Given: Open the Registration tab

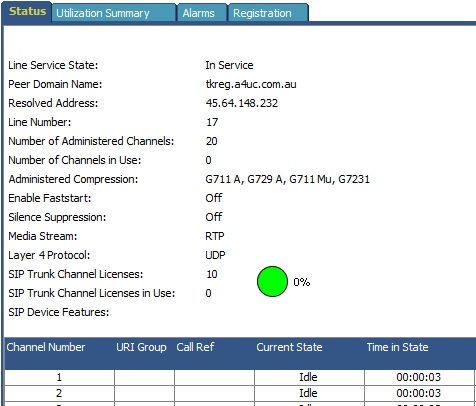Looking at the screenshot, I should click(x=268, y=13).
